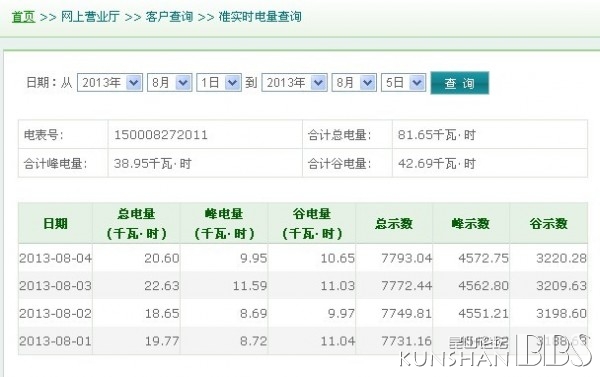The image size is (600, 377).
Task: Open 网上营业厅 breadcrumb item
Action: click(x=90, y=17)
